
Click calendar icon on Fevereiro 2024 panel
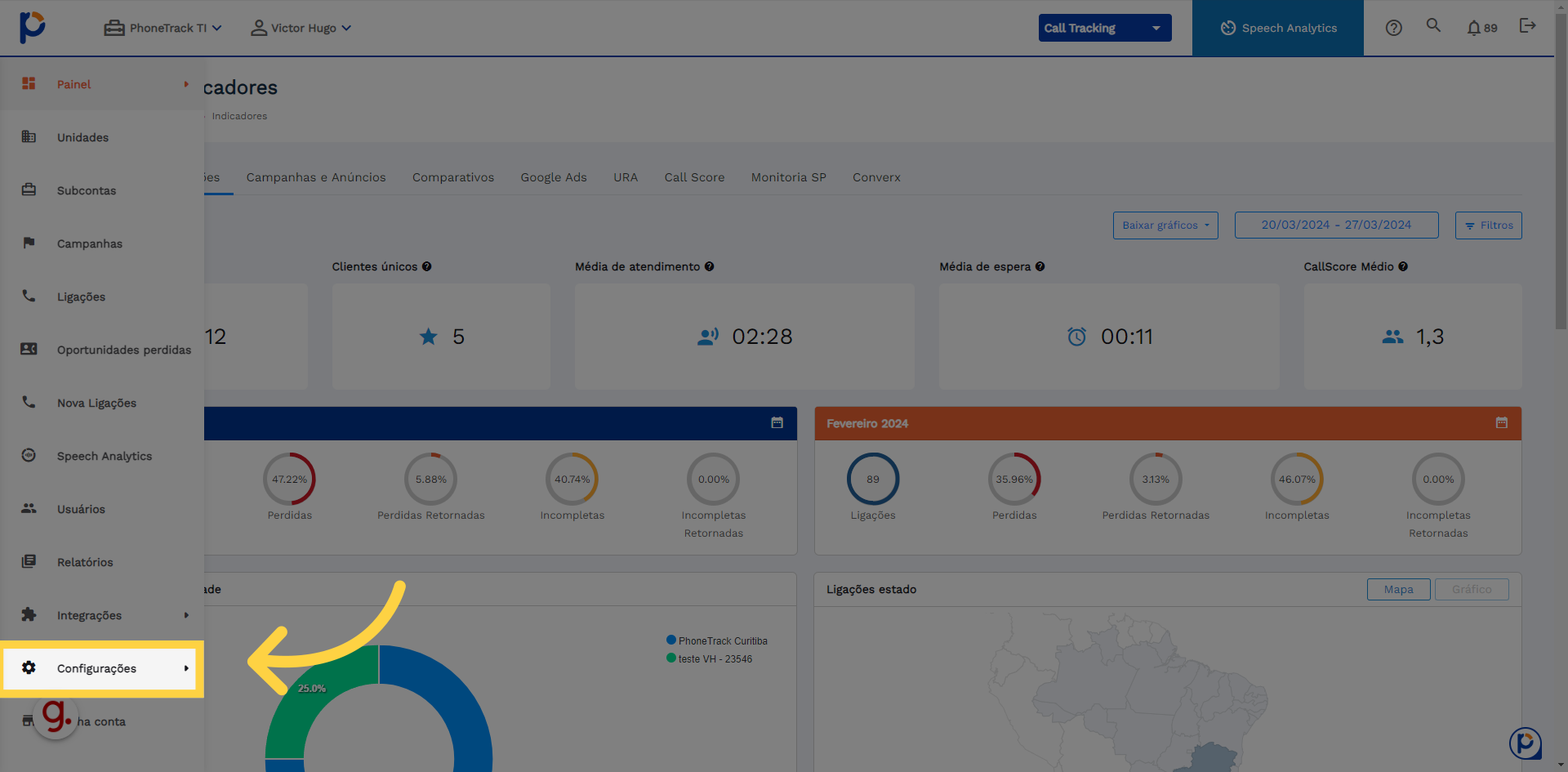tap(1502, 422)
